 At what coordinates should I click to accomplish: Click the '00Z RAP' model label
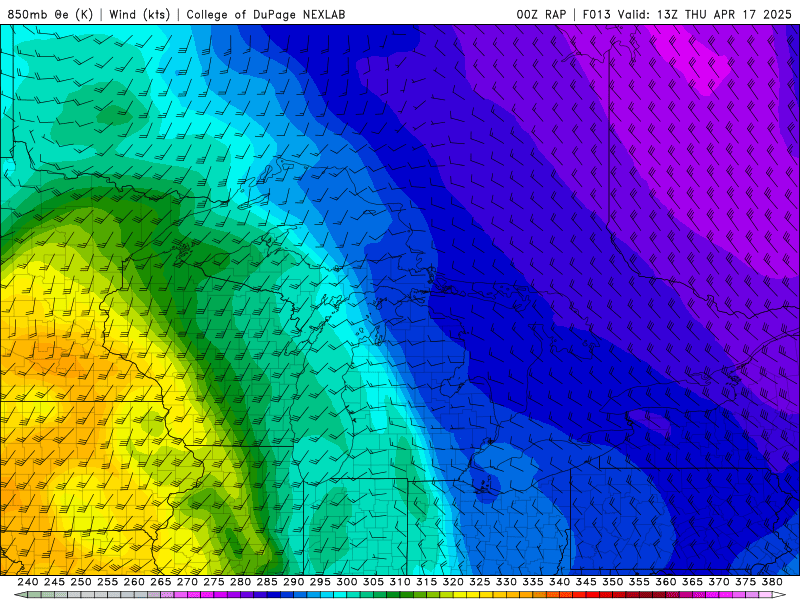(x=541, y=14)
